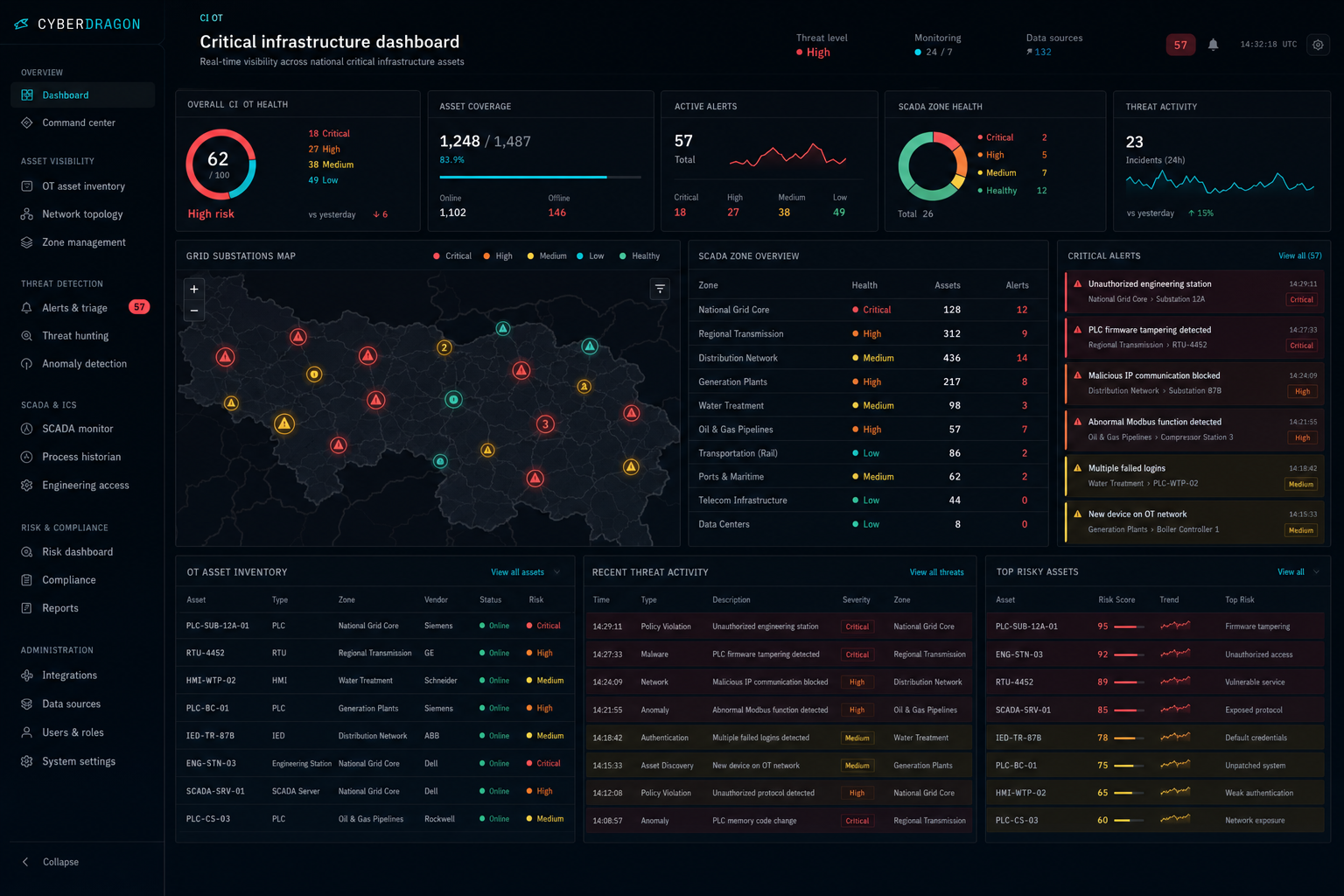Click the Engineering access sidebar icon
This screenshot has height=896, width=1344.
[x=27, y=485]
